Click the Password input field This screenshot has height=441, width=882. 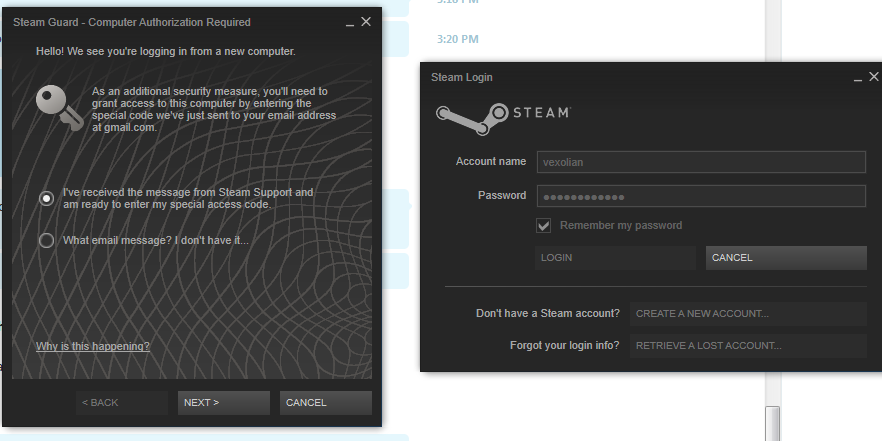701,196
